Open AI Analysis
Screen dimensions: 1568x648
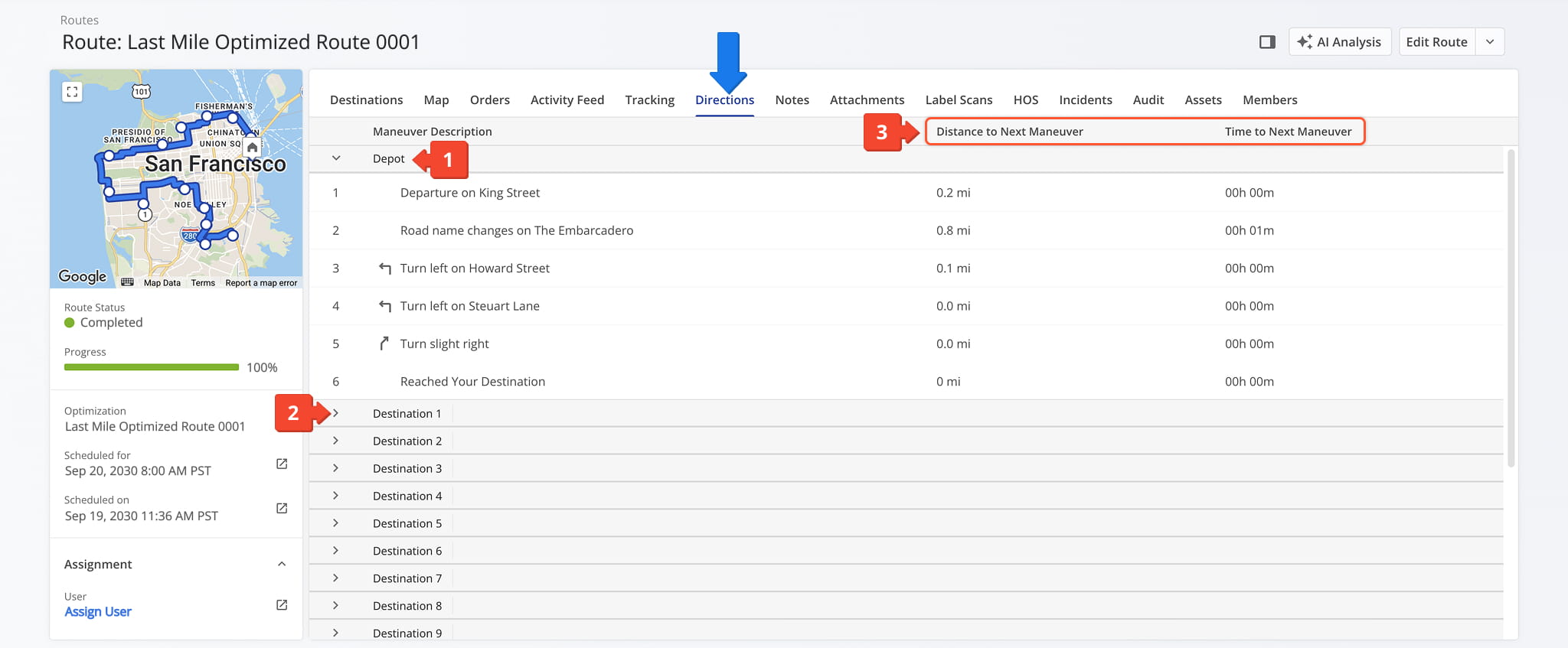[x=1340, y=42]
